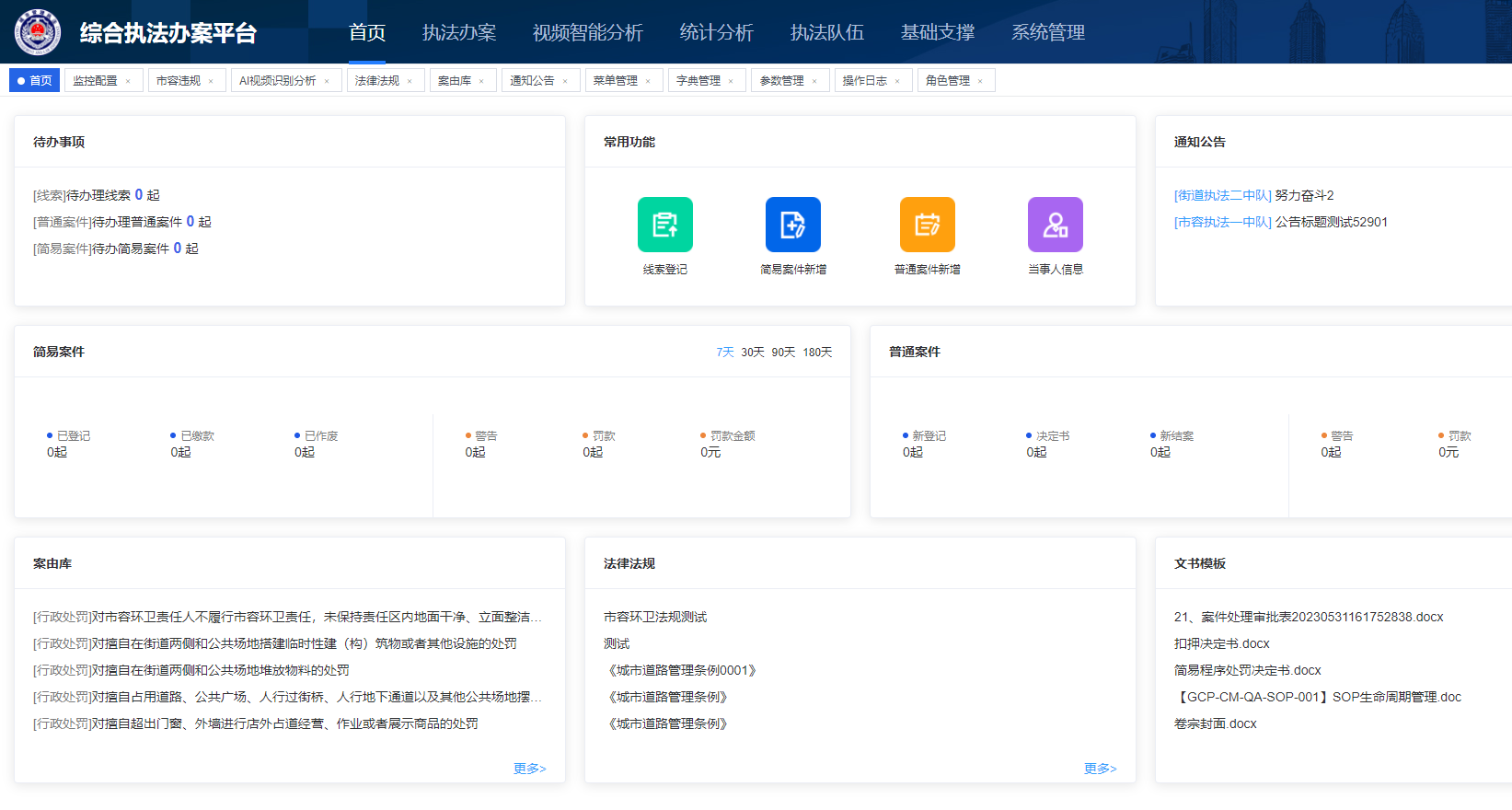
Task: Open the 待办理普通案件 to-do item
Action: pos(122,222)
